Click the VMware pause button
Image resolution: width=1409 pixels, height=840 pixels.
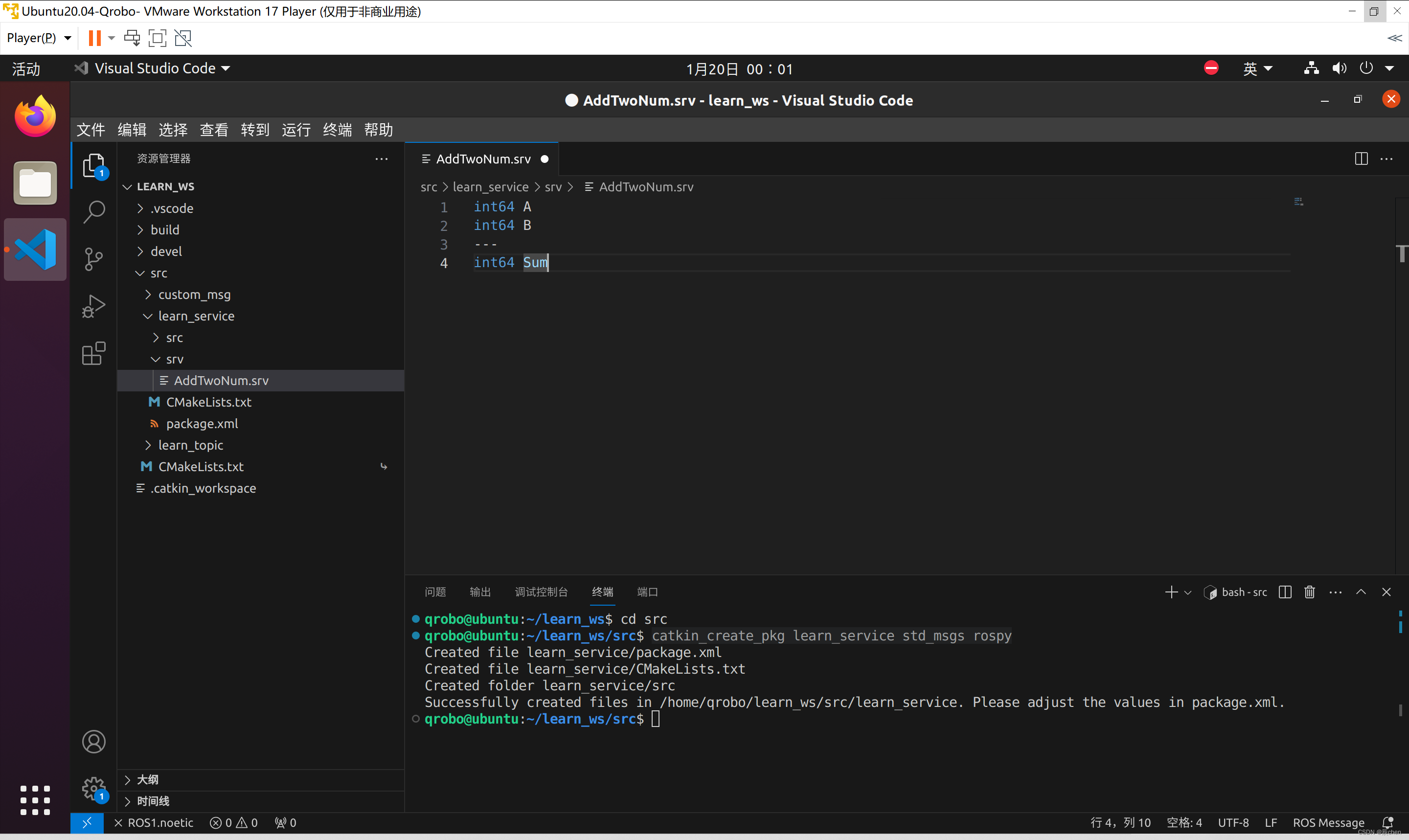tap(94, 38)
